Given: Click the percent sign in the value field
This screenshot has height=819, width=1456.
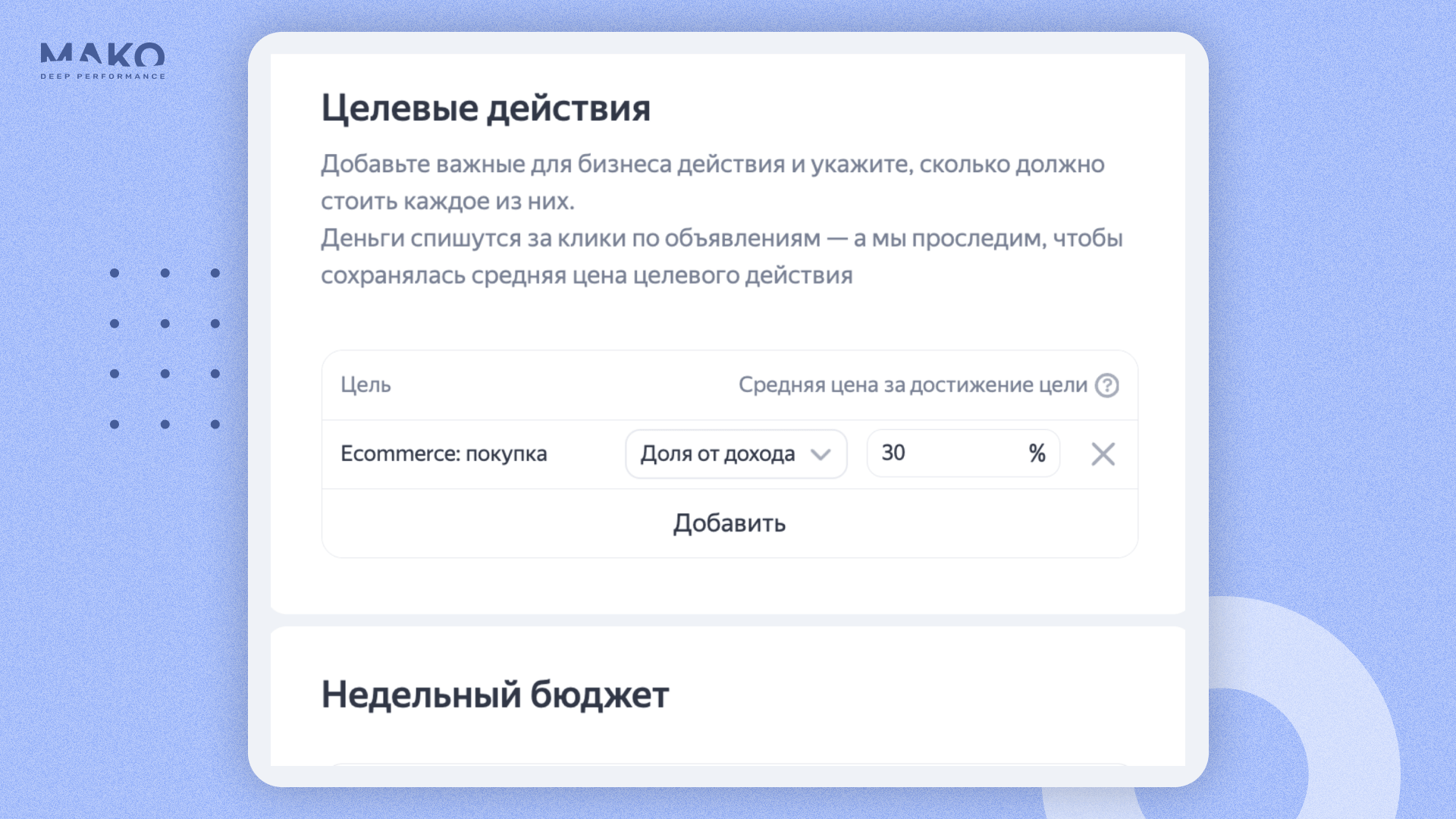Looking at the screenshot, I should (x=1037, y=453).
